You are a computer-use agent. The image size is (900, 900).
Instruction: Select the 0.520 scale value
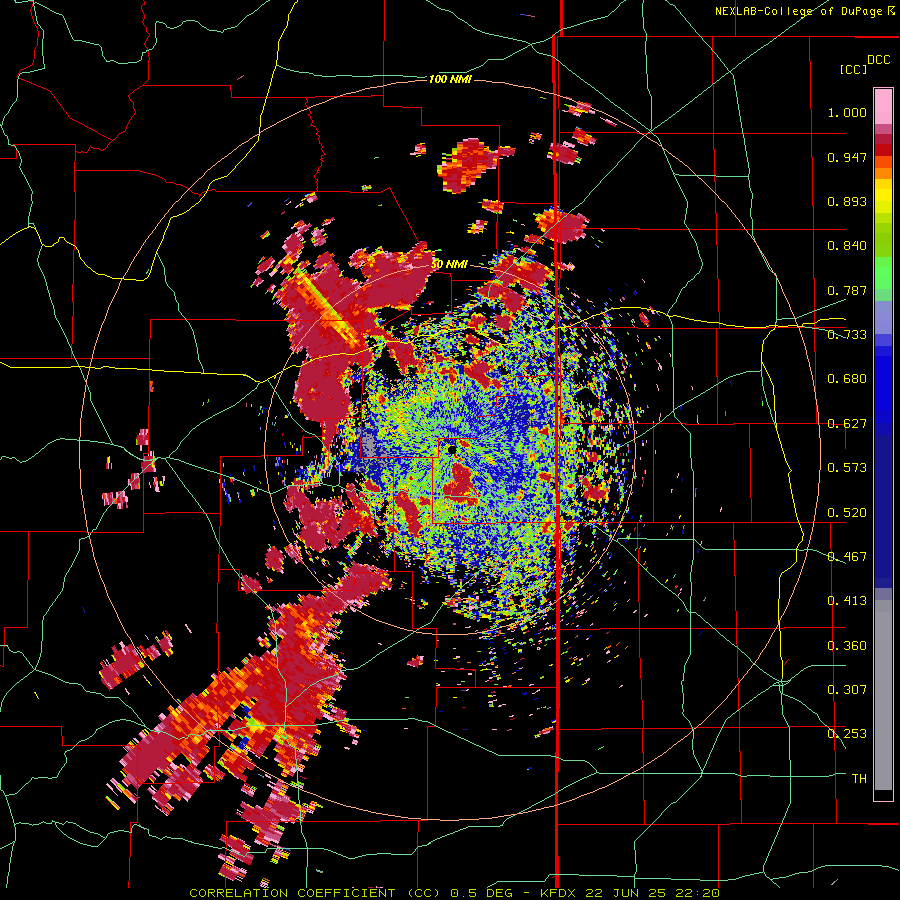pos(847,513)
